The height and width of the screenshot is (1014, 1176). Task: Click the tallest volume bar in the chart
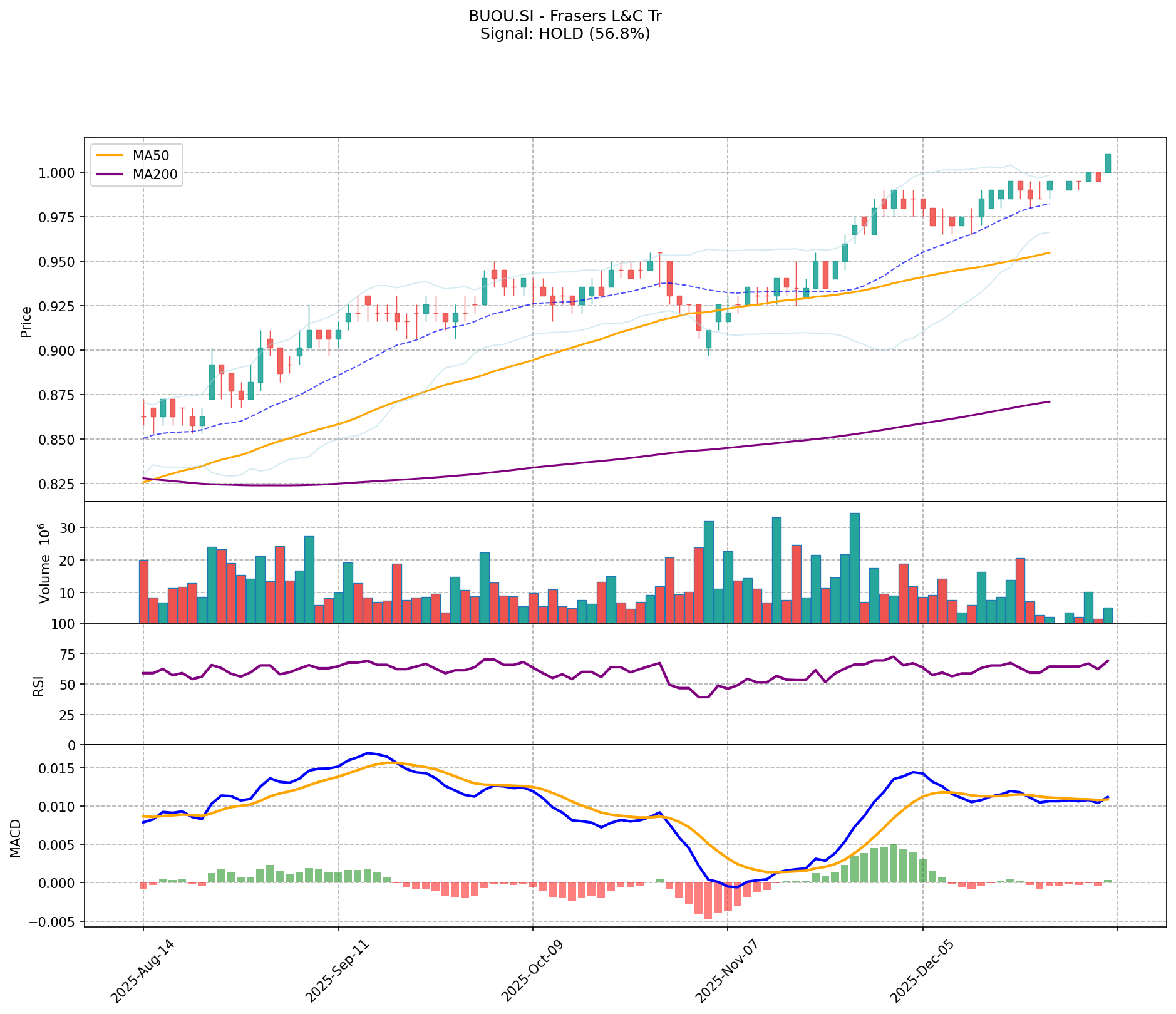[x=854, y=567]
